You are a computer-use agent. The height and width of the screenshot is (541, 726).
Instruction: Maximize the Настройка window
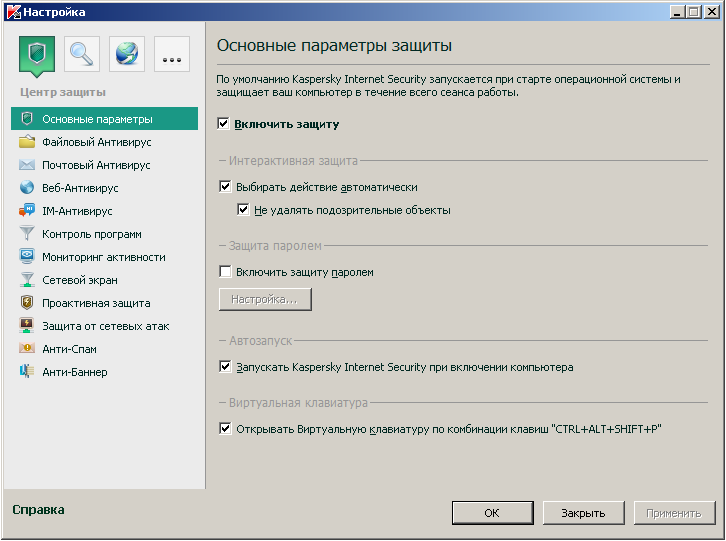coord(694,12)
